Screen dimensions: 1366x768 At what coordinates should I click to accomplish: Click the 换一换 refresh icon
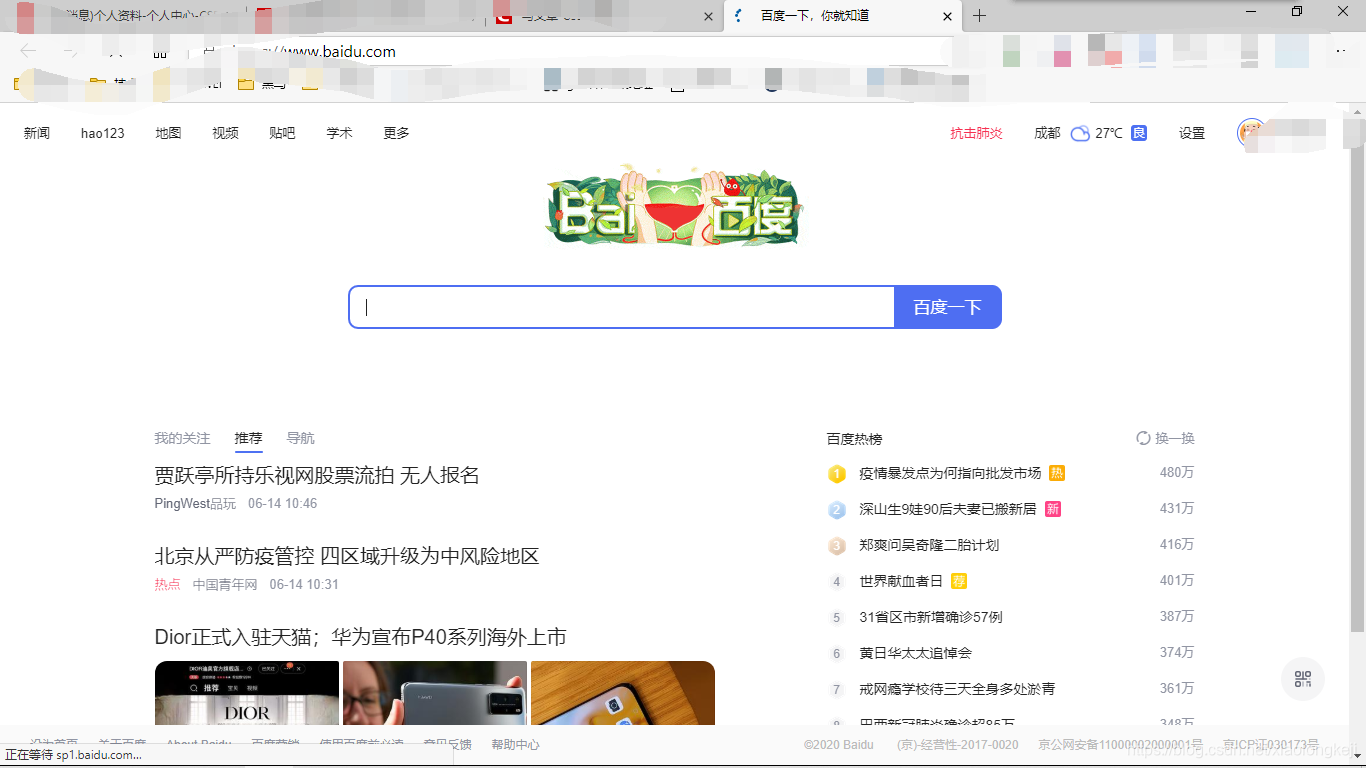point(1143,438)
